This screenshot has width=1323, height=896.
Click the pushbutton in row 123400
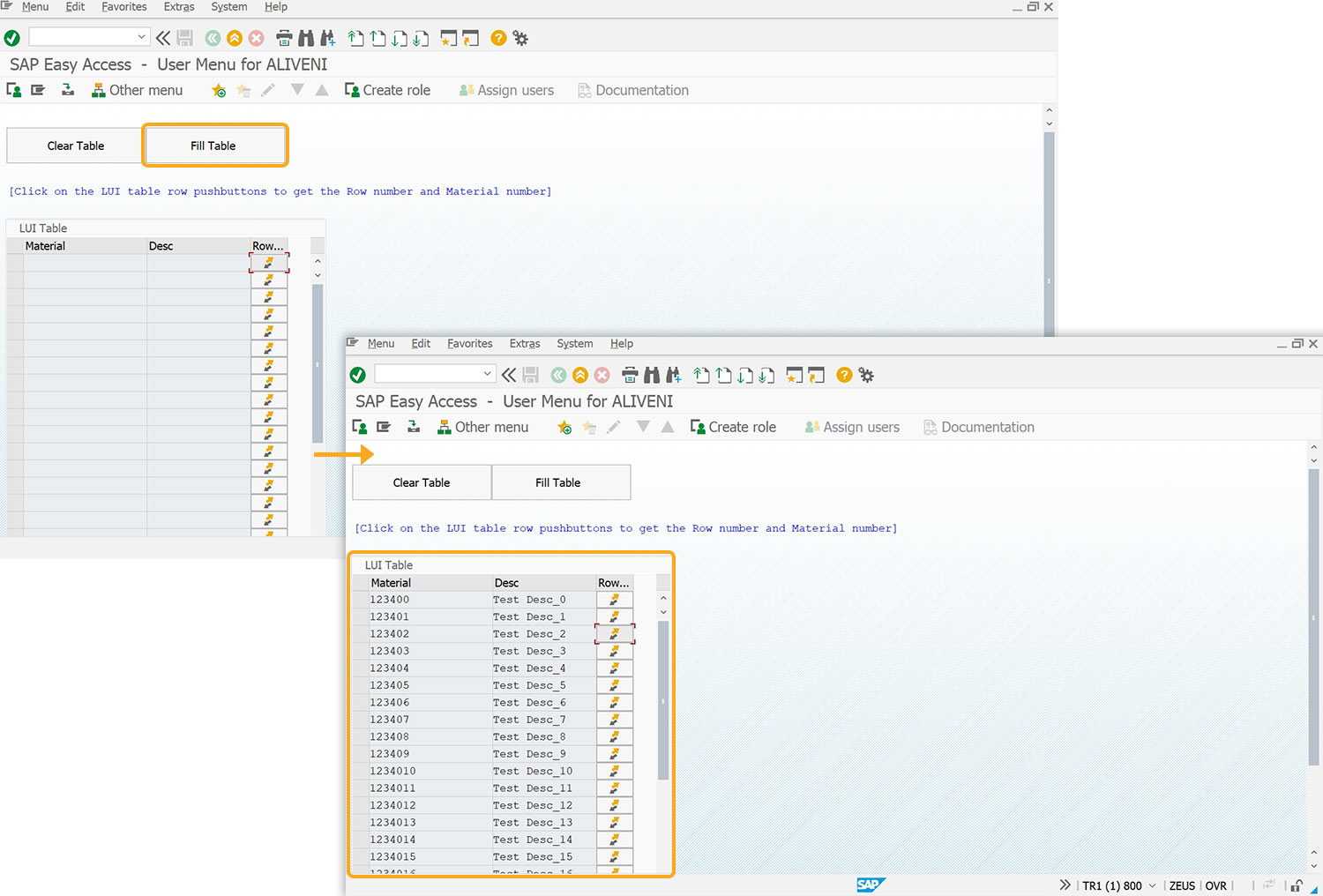(x=615, y=600)
